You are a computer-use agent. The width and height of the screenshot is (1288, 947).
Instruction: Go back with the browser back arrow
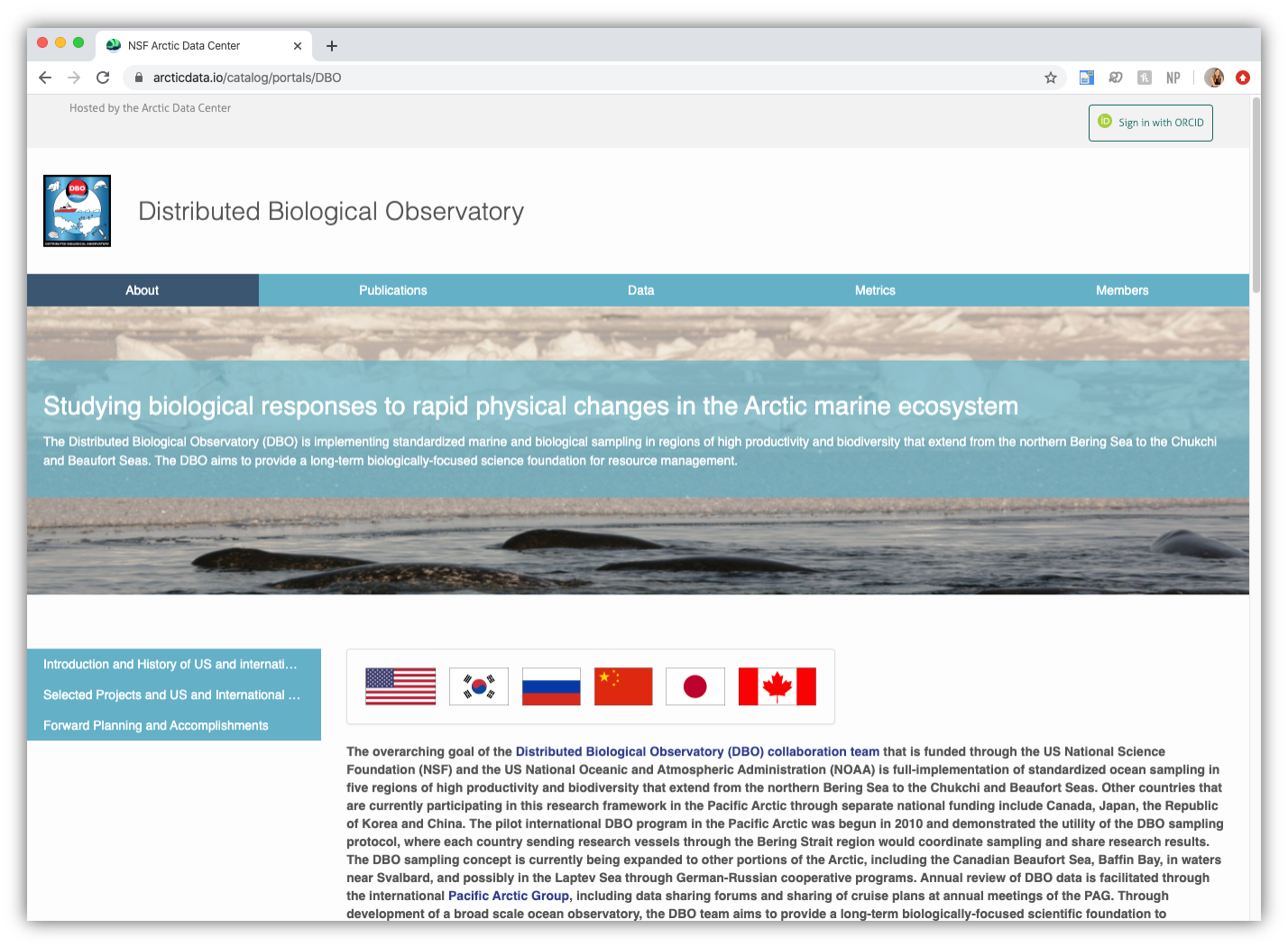pyautogui.click(x=45, y=78)
